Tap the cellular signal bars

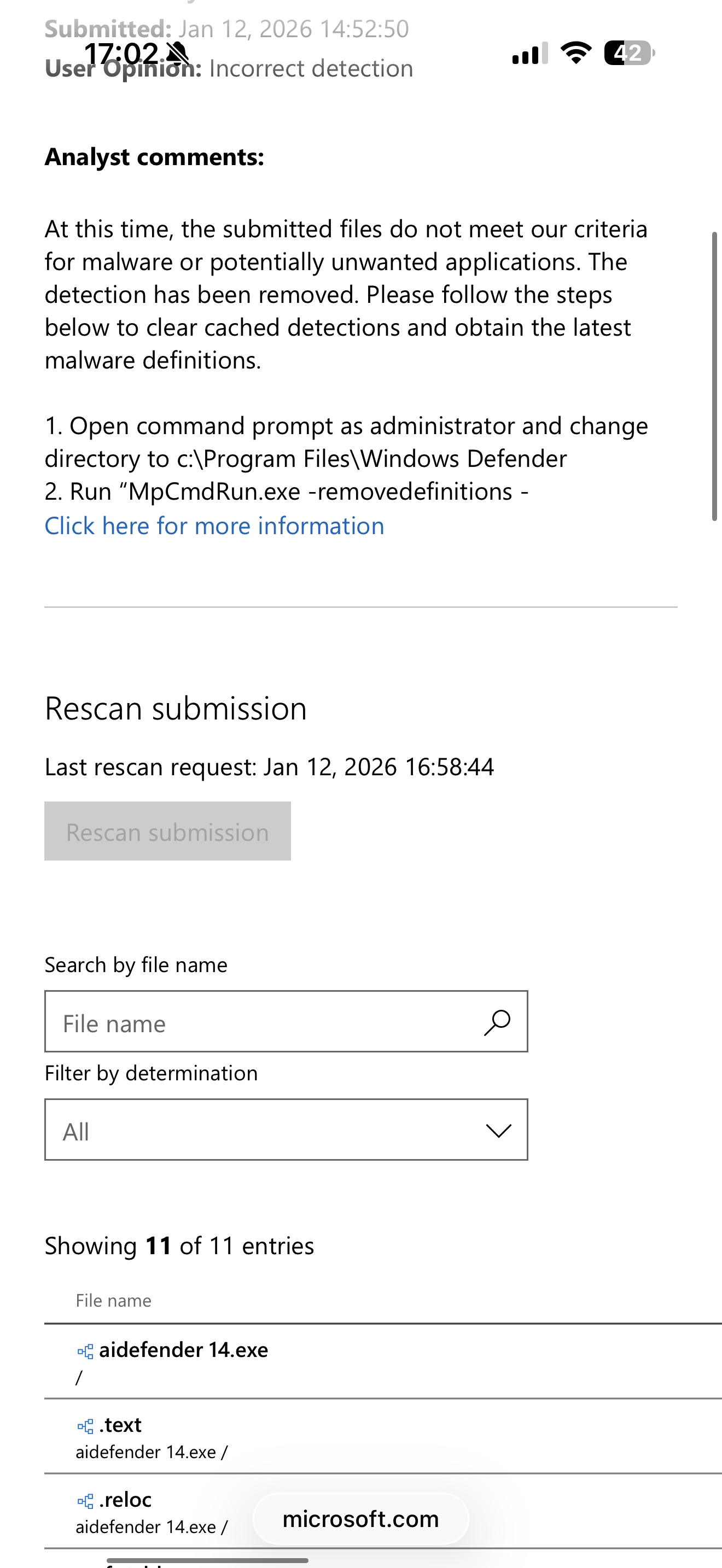click(529, 54)
